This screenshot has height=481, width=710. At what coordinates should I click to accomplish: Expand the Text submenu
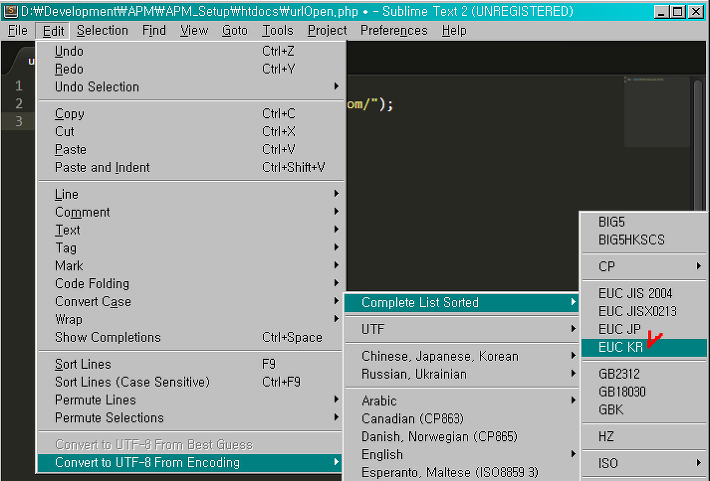click(190, 230)
